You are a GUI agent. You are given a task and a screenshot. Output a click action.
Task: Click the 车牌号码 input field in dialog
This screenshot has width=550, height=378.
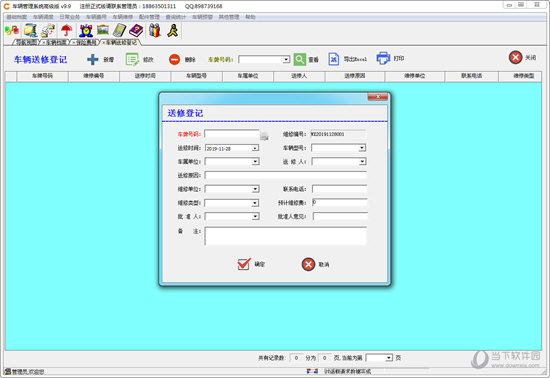(232, 134)
